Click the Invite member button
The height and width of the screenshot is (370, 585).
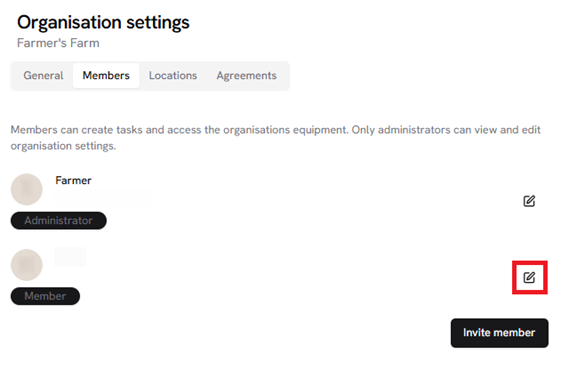click(499, 333)
